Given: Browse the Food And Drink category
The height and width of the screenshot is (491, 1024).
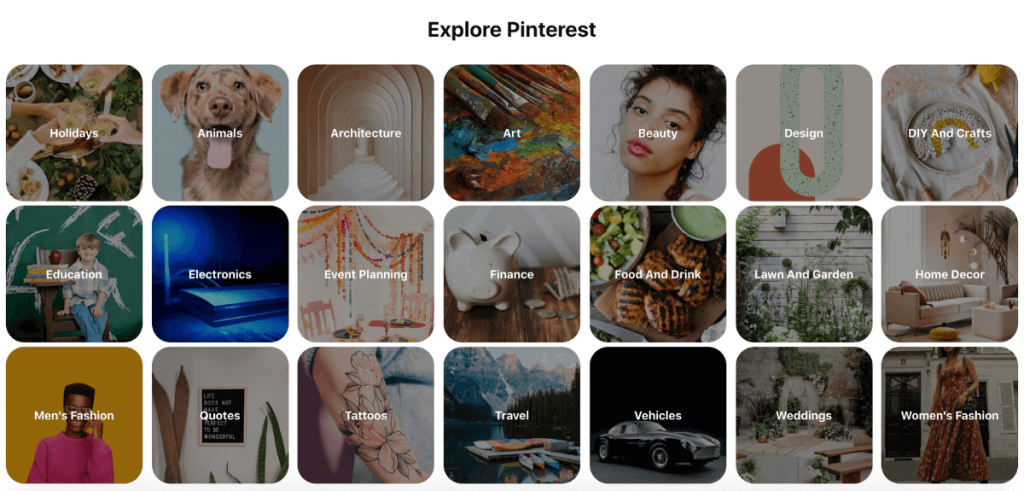Looking at the screenshot, I should click(x=658, y=274).
